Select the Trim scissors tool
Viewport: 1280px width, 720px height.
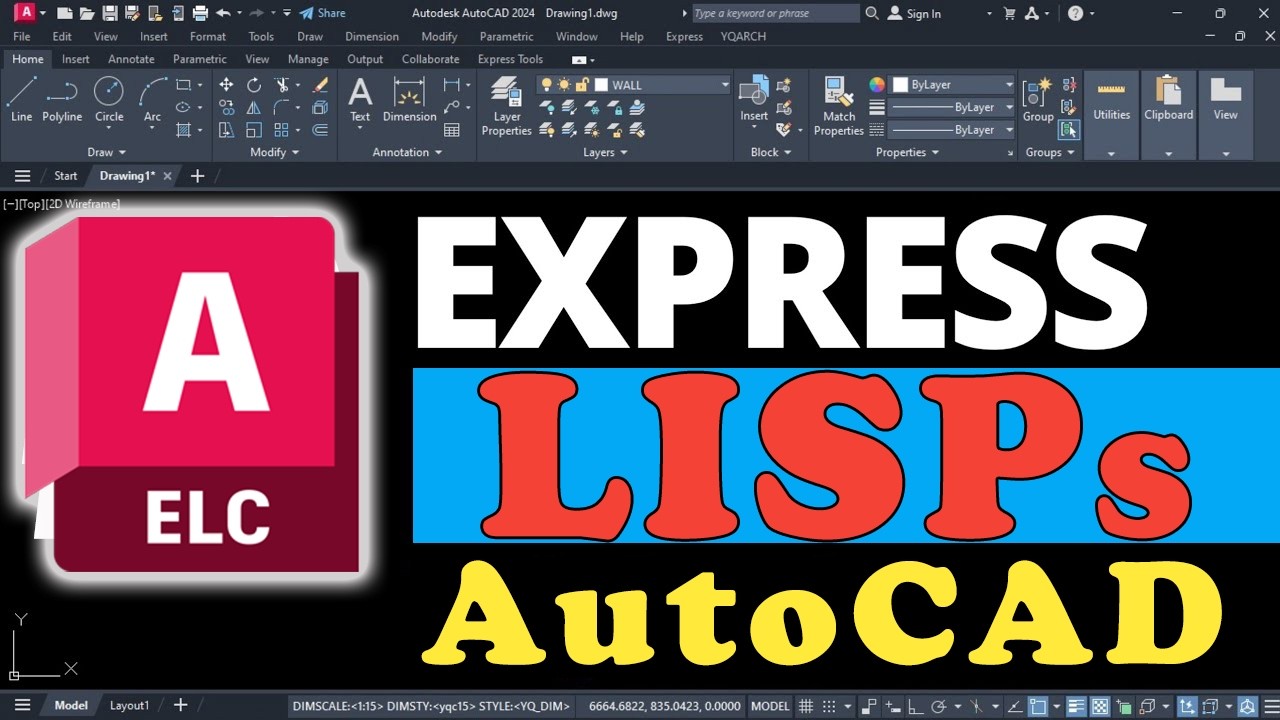click(x=282, y=85)
